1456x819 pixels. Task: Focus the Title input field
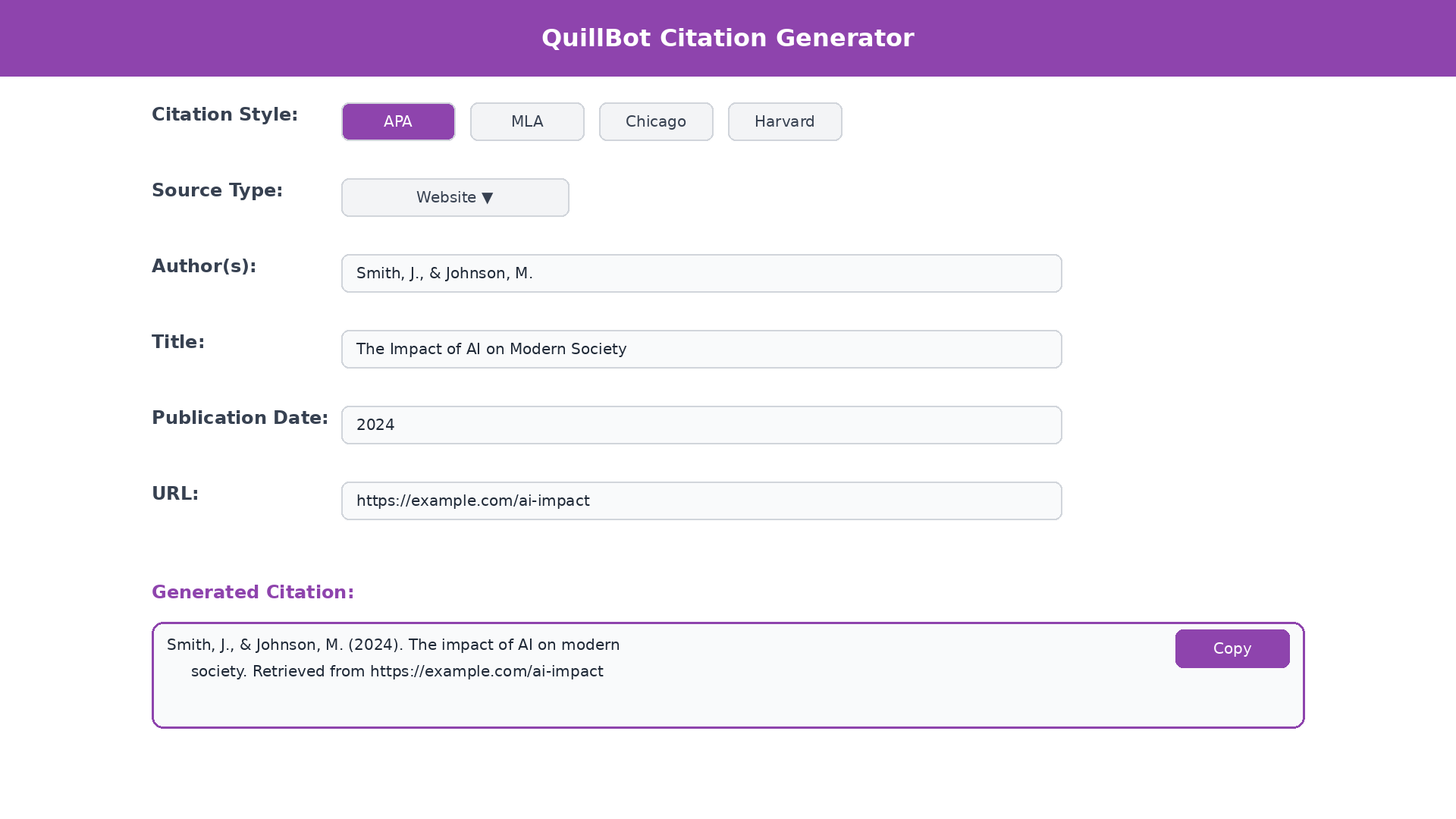coord(701,349)
